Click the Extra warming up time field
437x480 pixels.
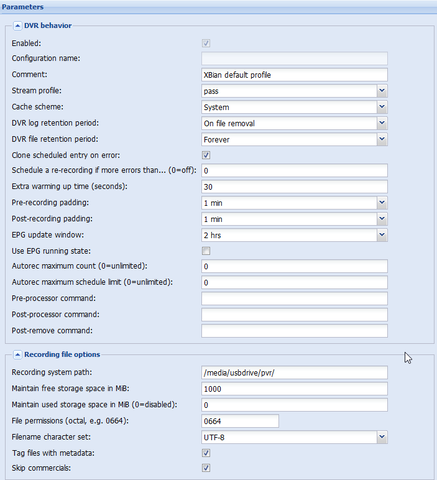click(x=294, y=187)
